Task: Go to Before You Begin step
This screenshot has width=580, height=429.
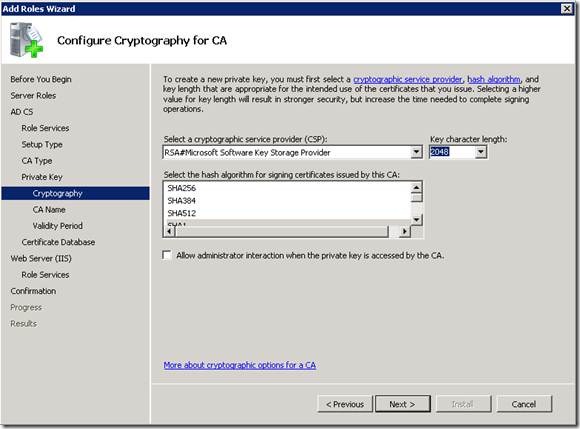Action: tap(41, 79)
